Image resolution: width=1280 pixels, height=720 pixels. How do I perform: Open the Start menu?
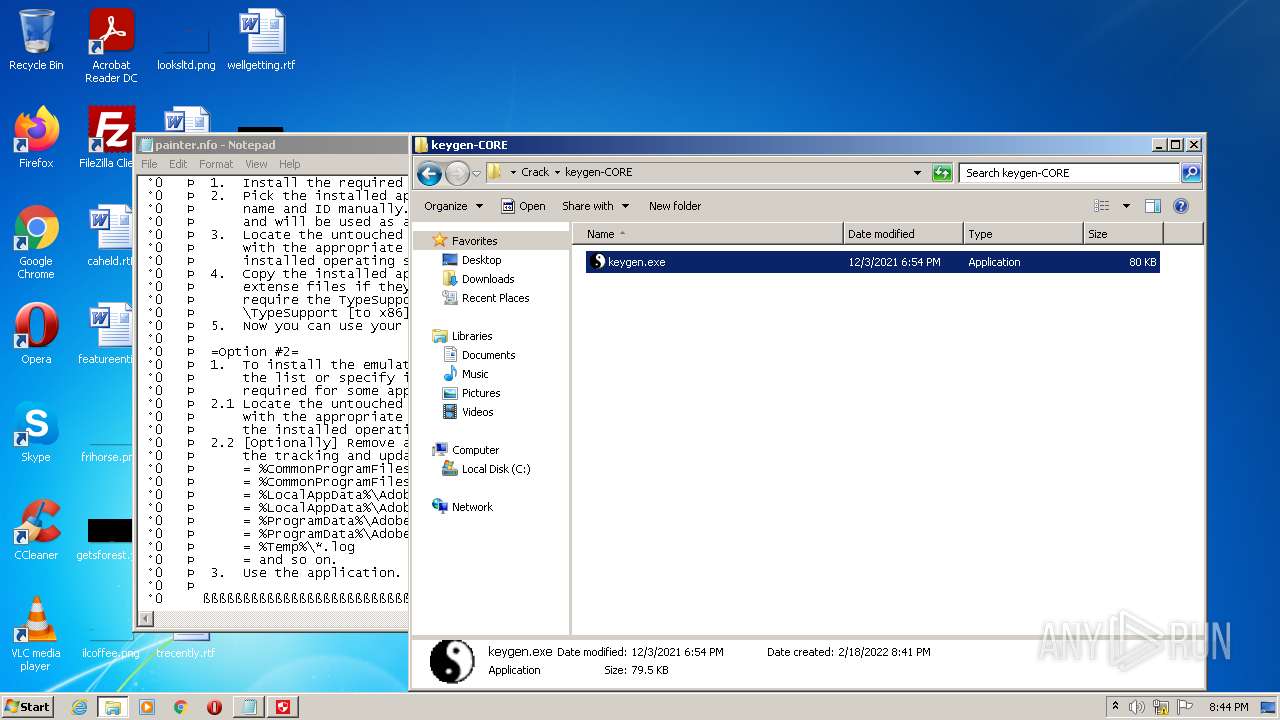[x=28, y=707]
